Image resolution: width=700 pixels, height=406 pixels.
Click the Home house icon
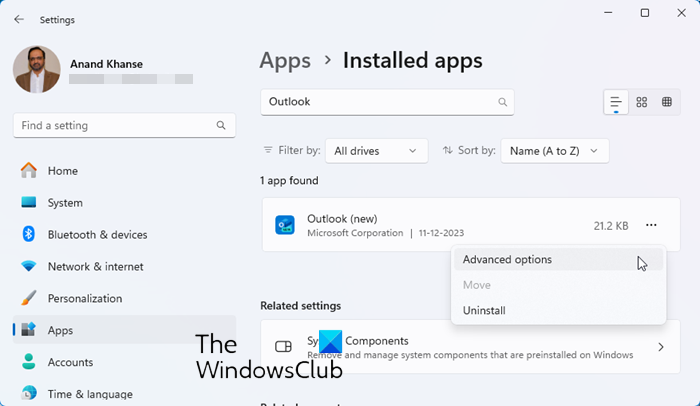coord(29,170)
